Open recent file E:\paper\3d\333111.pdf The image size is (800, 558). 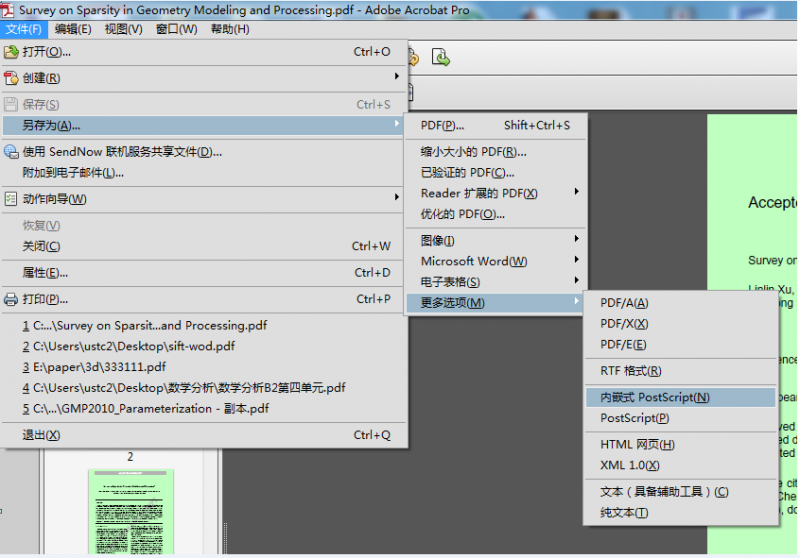[x=204, y=367]
